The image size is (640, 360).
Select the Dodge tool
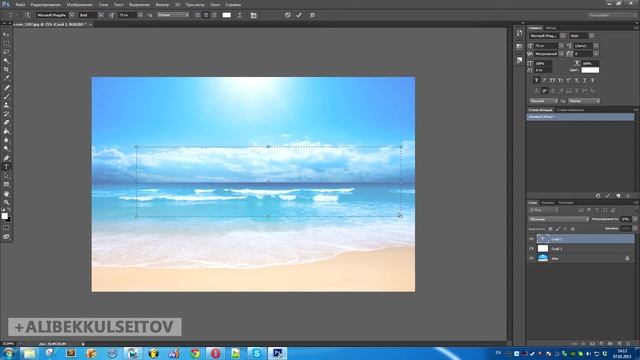coord(6,149)
